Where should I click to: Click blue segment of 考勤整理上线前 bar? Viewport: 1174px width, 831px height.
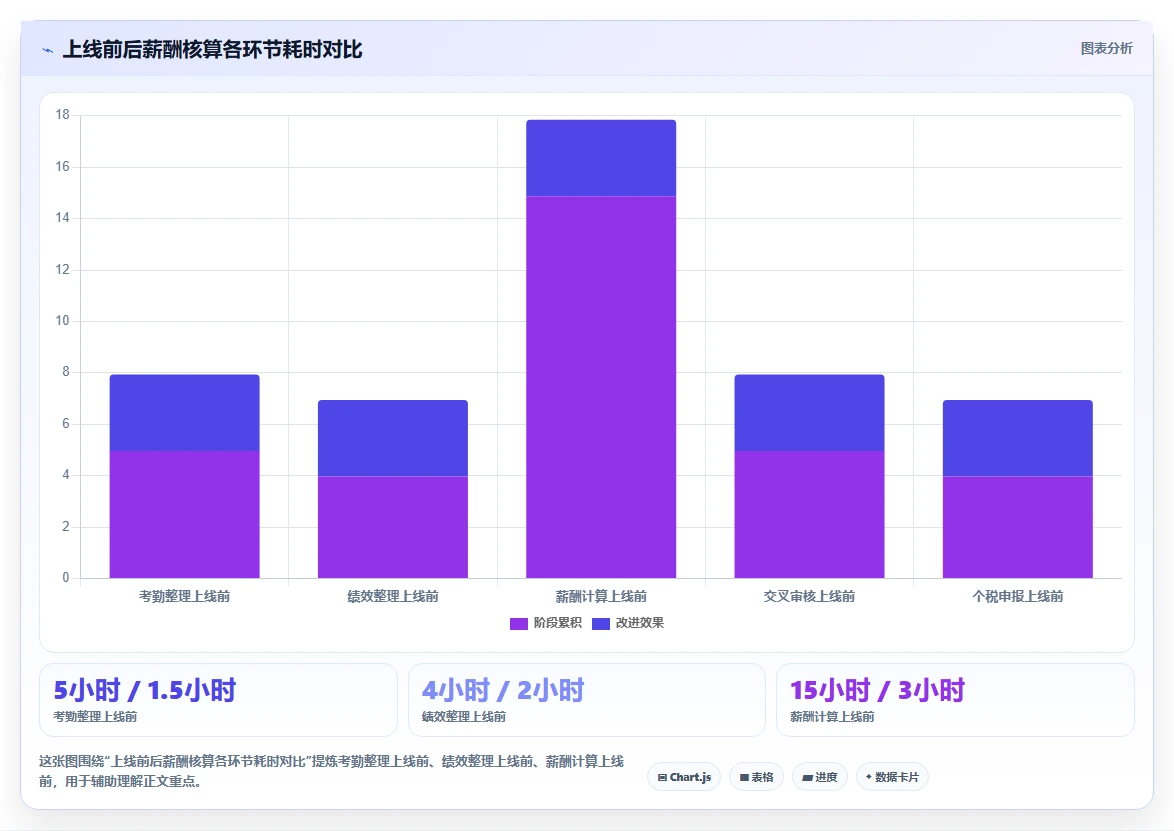click(x=184, y=413)
